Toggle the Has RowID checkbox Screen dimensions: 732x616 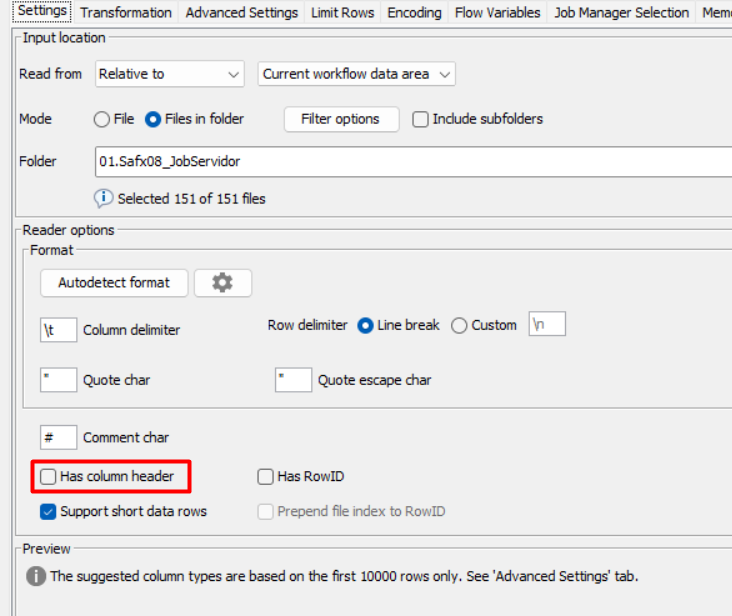265,477
